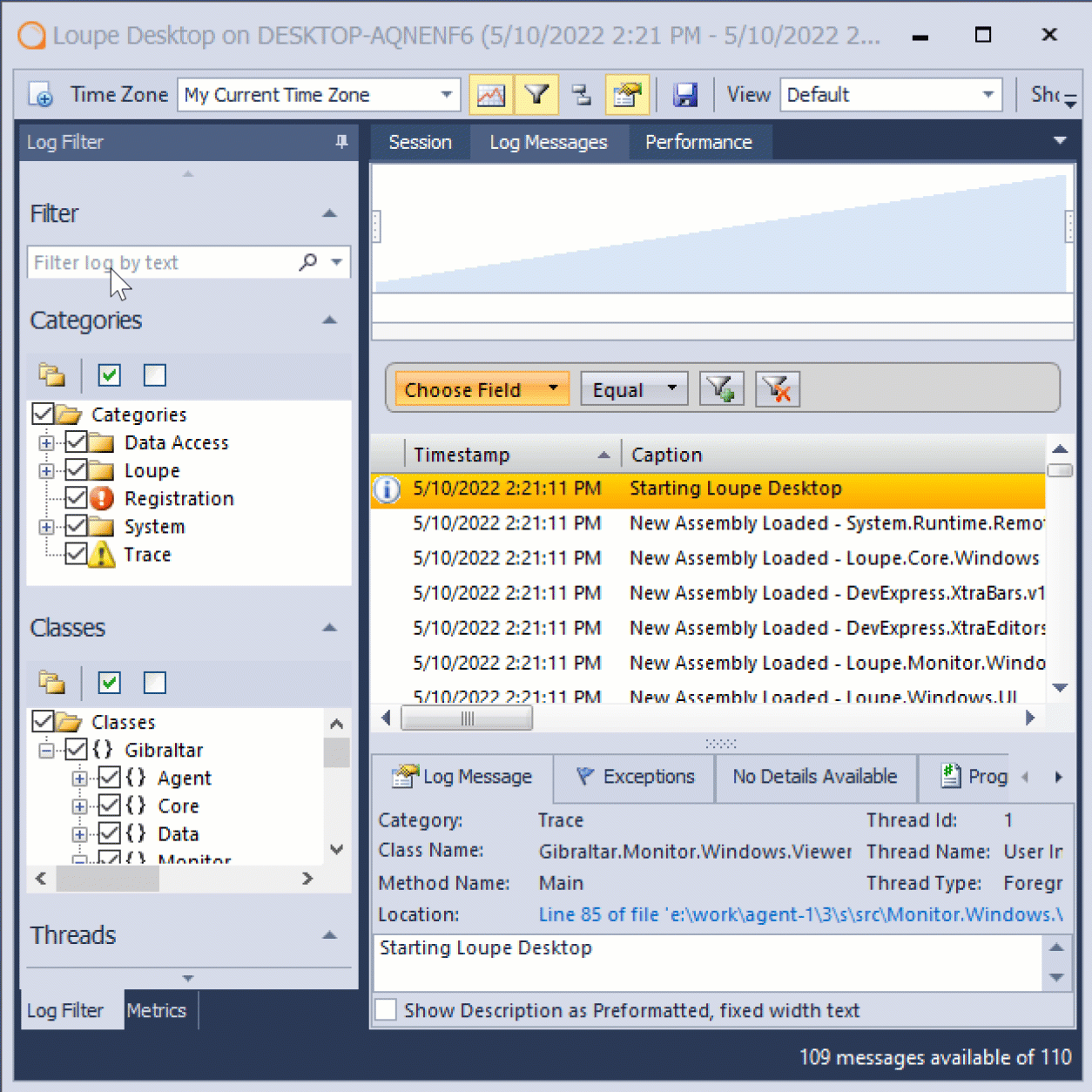Image resolution: width=1092 pixels, height=1092 pixels.
Task: Open the View dropdown set to Default
Action: click(x=988, y=95)
